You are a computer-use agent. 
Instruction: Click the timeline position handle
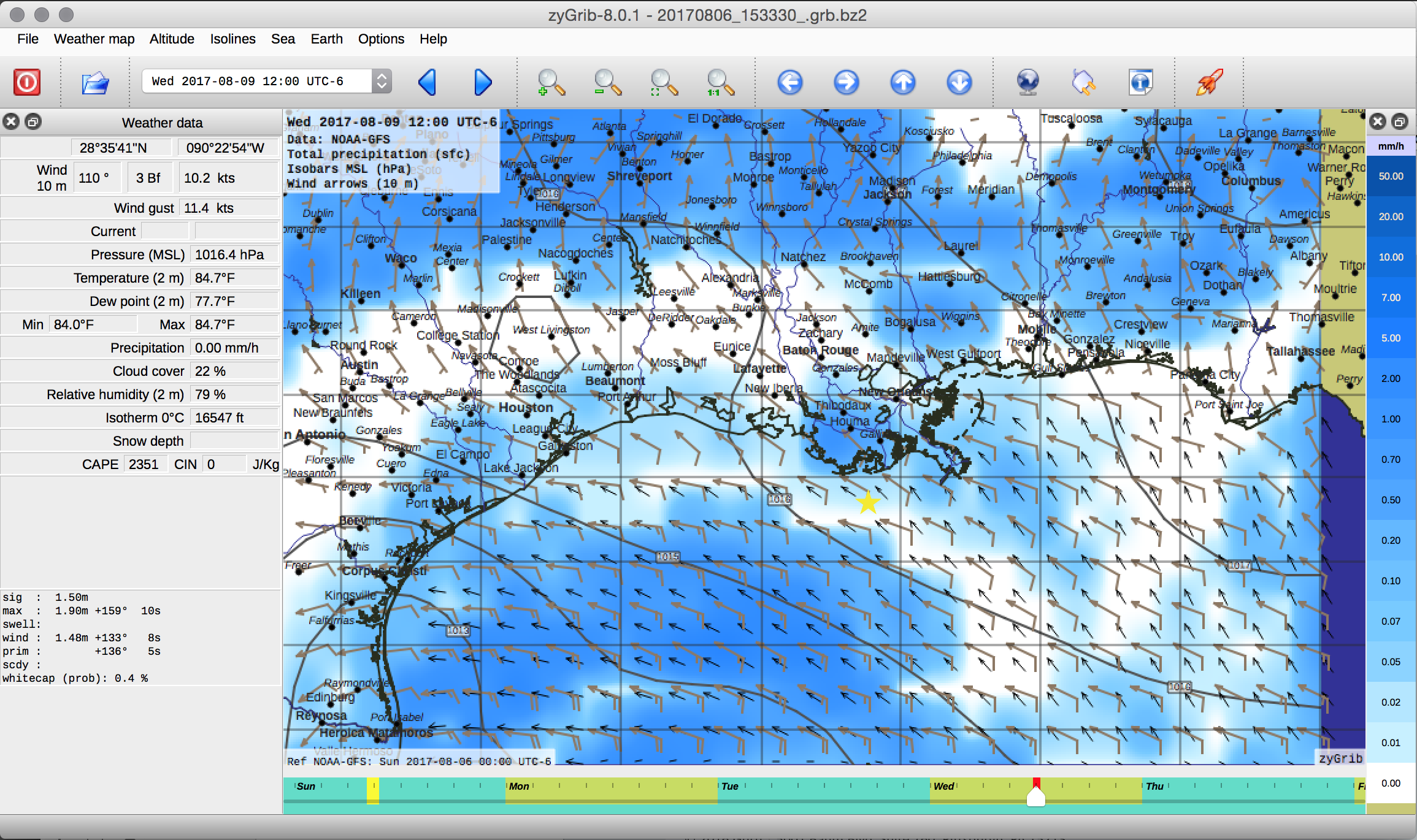1036,796
